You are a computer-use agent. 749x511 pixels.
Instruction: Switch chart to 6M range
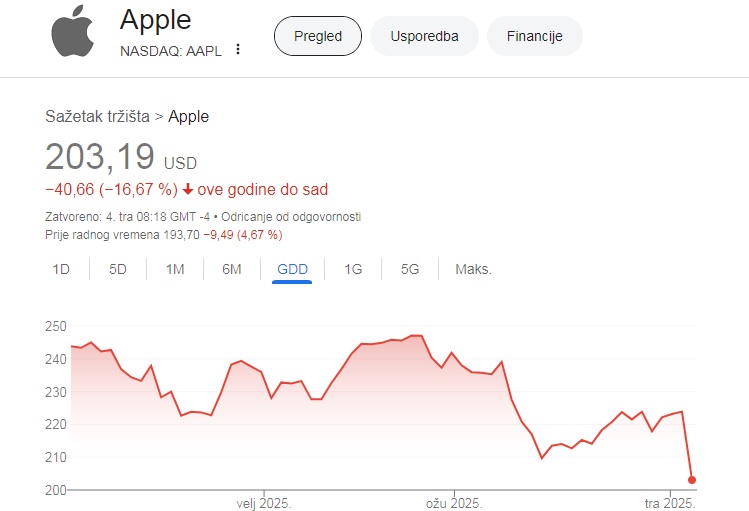pos(232,269)
